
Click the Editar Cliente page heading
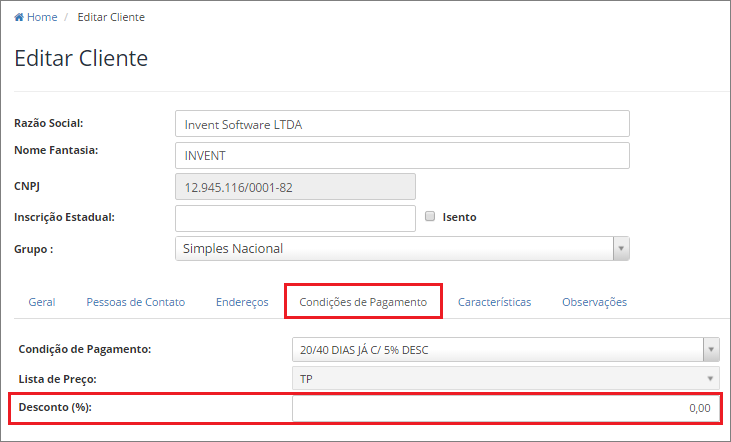point(81,58)
